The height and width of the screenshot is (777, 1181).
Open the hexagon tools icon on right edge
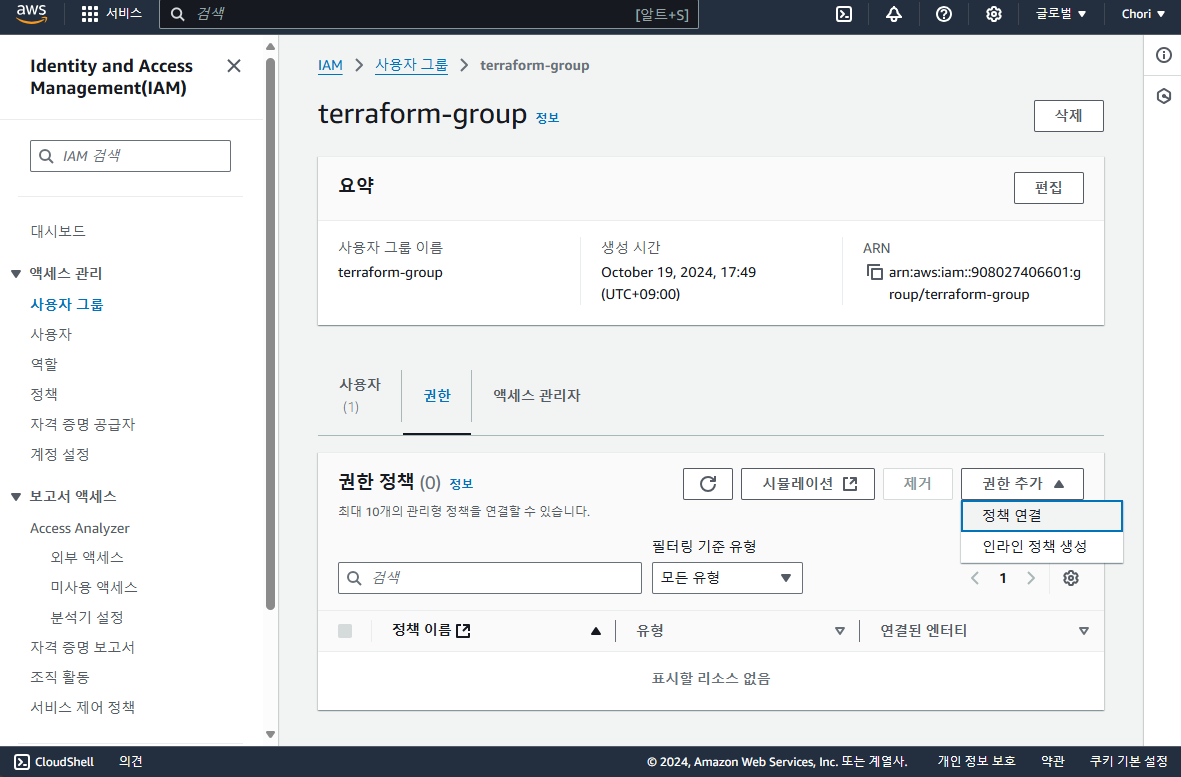tap(1164, 96)
